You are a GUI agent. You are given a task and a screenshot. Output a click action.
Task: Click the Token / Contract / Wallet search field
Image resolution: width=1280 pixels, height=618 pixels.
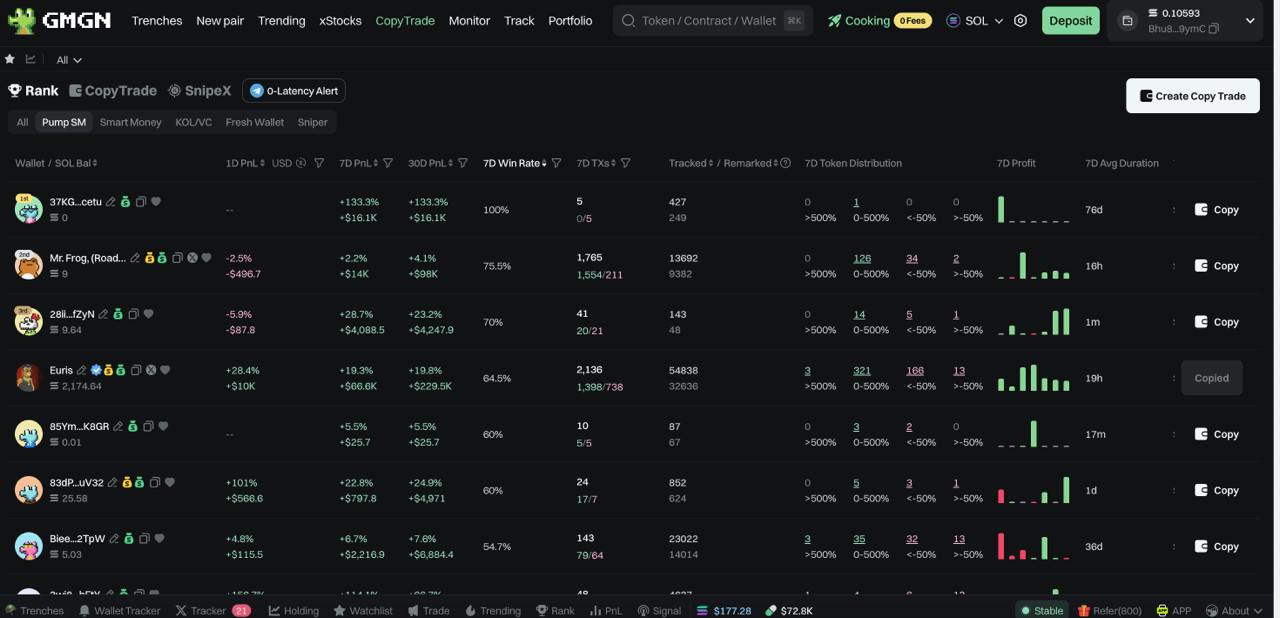(x=708, y=20)
